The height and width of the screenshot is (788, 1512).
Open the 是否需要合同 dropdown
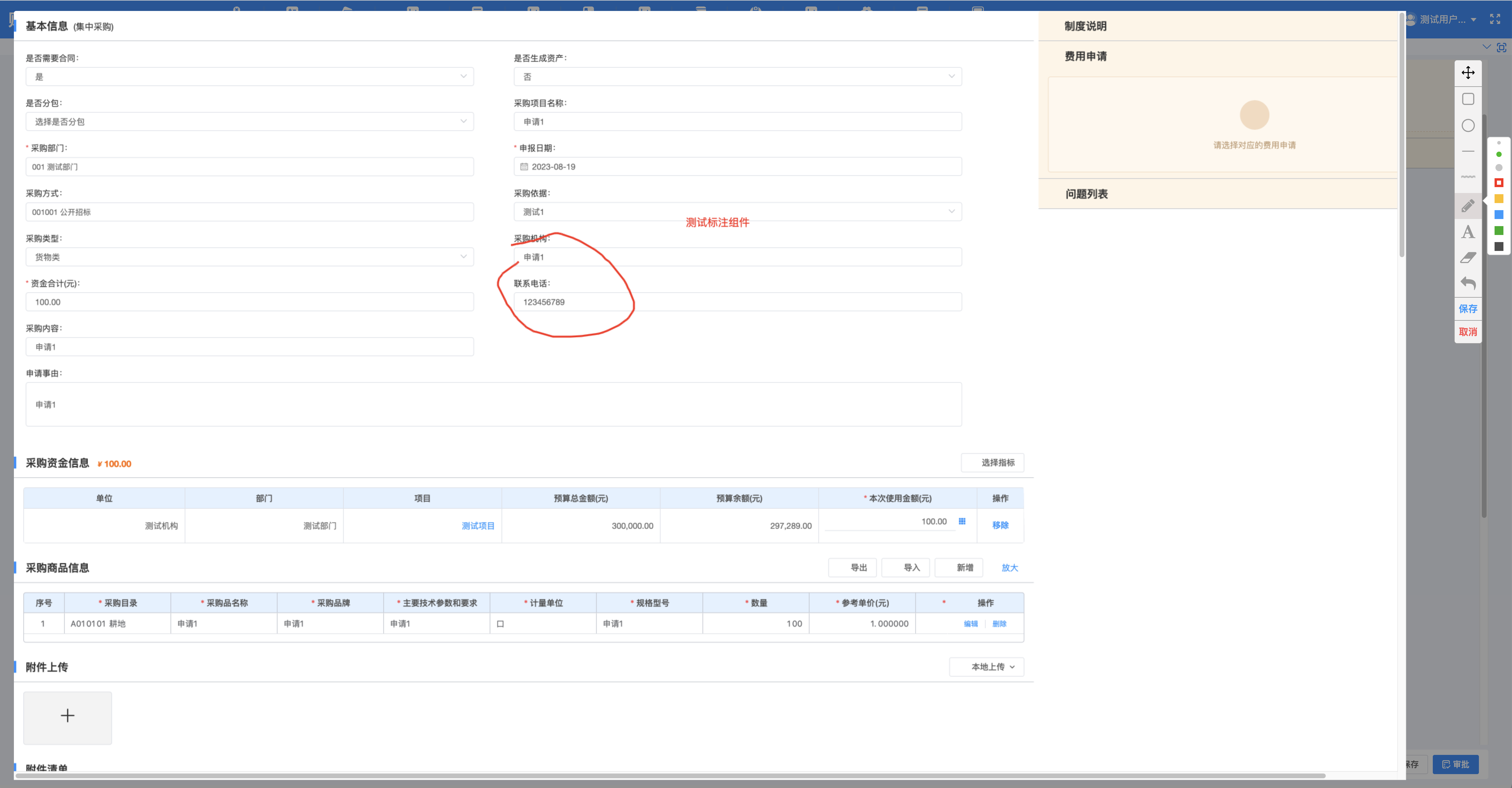tap(249, 76)
